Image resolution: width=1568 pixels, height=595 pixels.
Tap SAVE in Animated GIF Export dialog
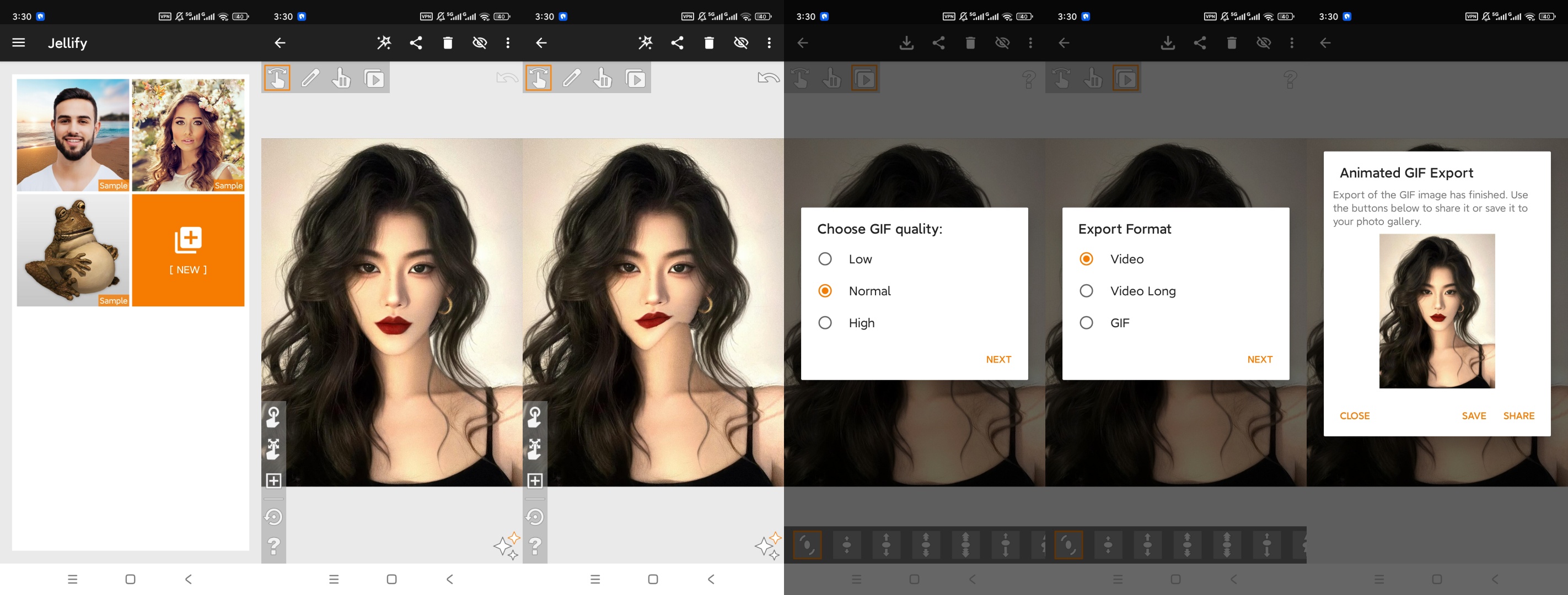coord(1474,416)
